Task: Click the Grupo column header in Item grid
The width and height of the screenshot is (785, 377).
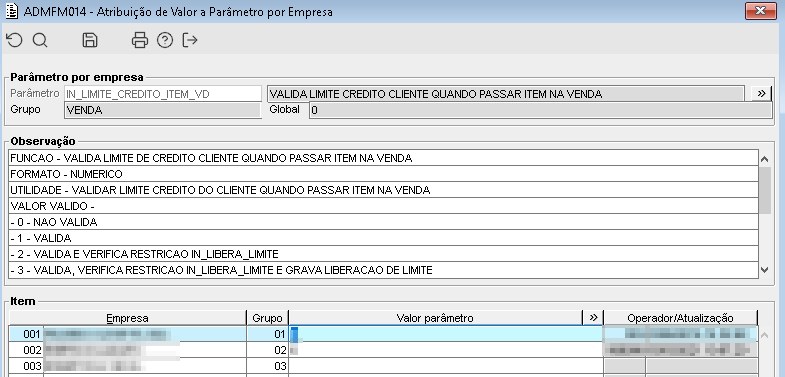Action: 267,318
